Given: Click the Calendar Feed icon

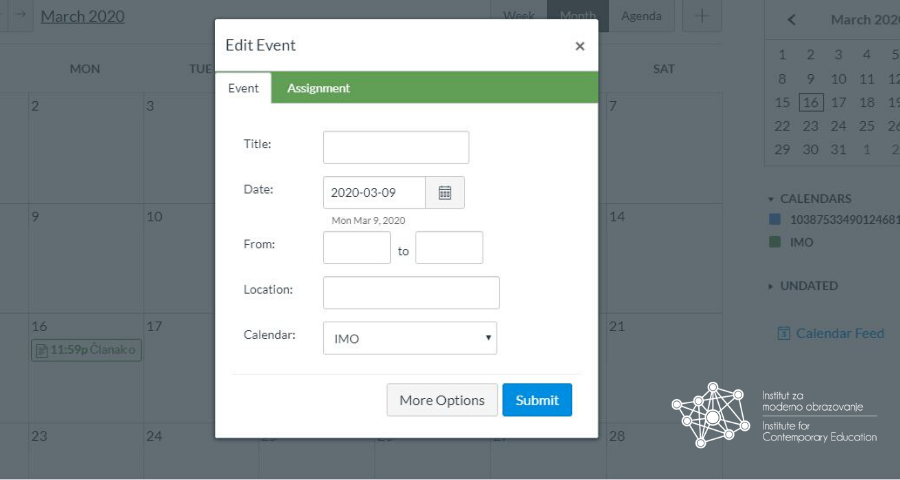Looking at the screenshot, I should point(784,333).
